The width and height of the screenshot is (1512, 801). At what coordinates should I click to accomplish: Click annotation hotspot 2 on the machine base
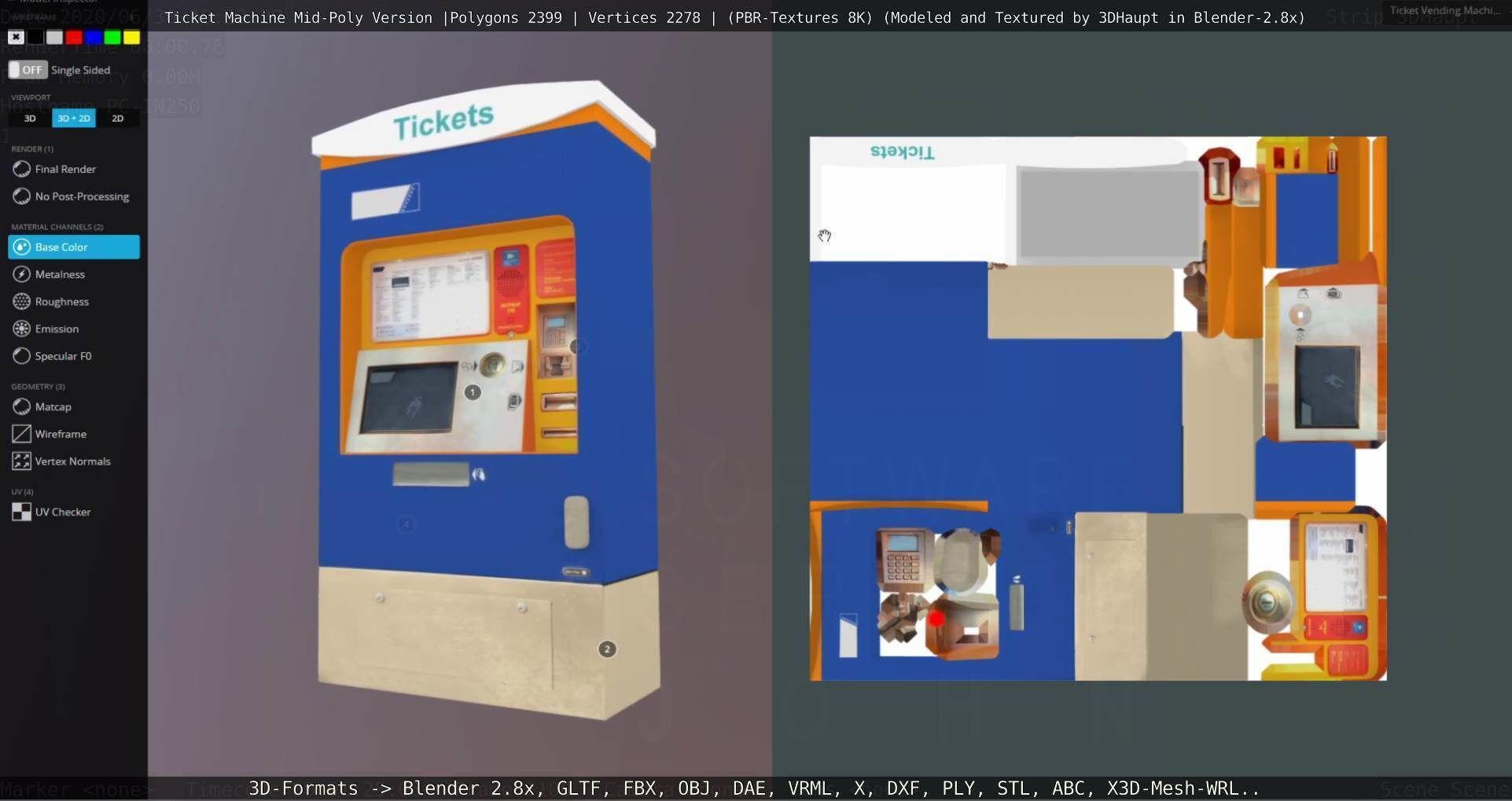pos(607,649)
